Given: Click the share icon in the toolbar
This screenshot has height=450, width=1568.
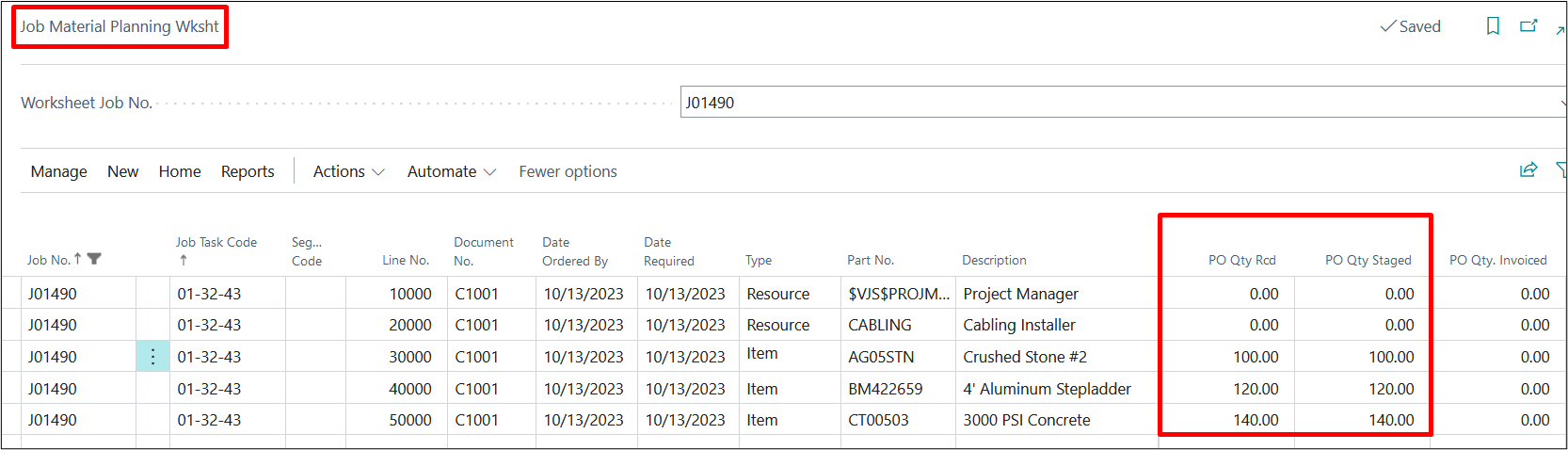Looking at the screenshot, I should [x=1528, y=170].
